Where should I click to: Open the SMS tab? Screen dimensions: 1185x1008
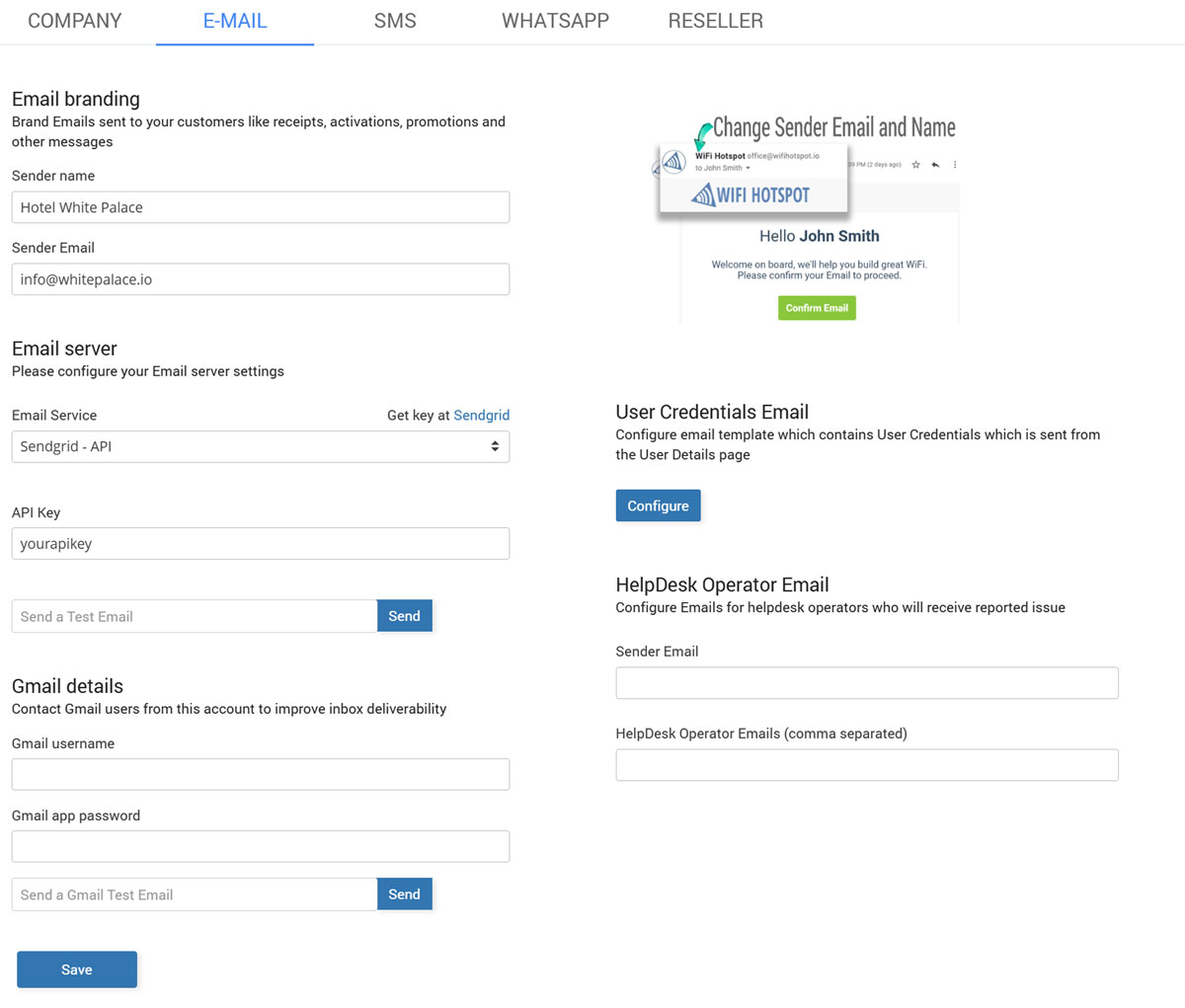[x=395, y=21]
